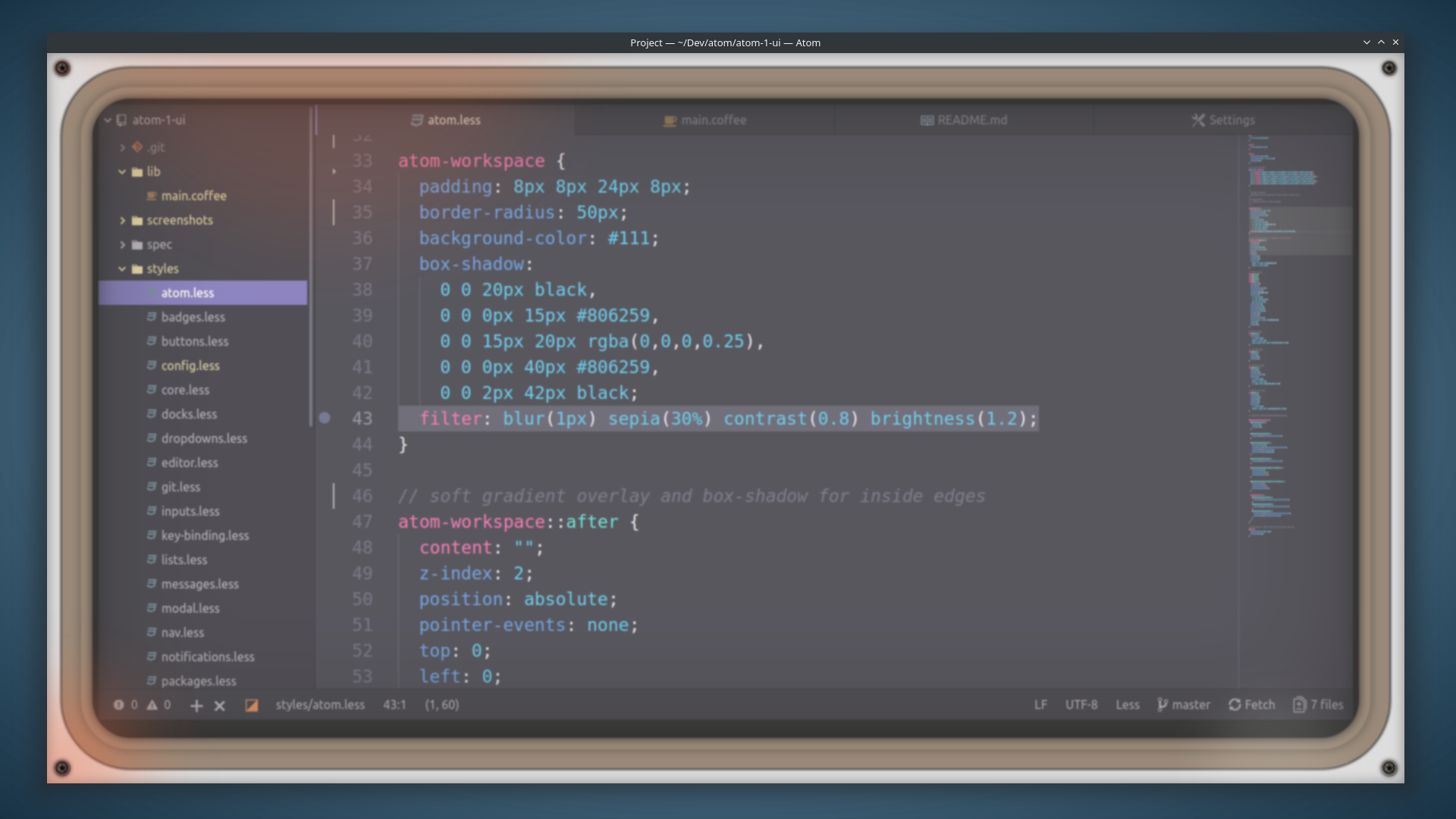Toggle the breakpoint dot on line 43

coord(325,418)
